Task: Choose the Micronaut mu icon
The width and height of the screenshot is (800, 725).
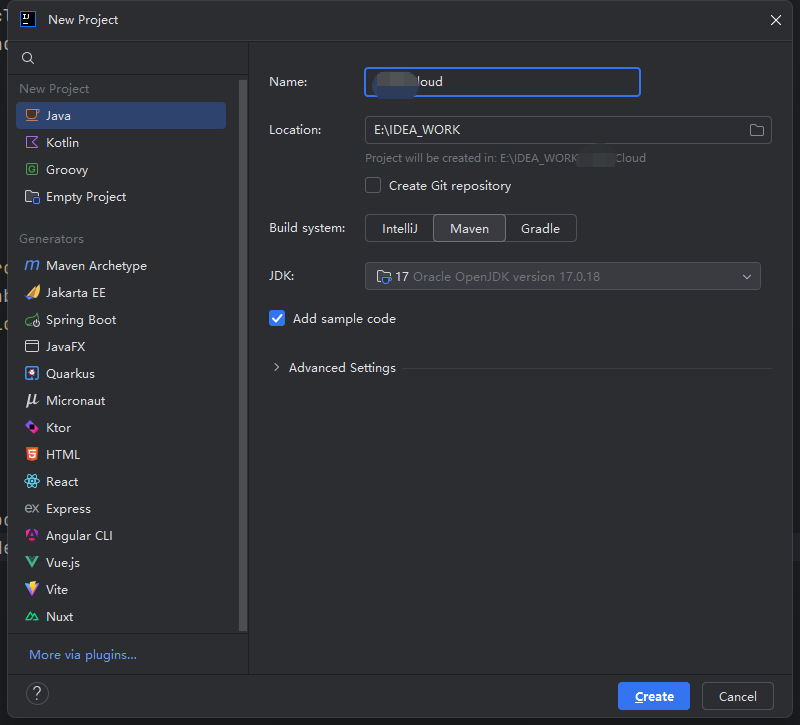Action: point(32,401)
